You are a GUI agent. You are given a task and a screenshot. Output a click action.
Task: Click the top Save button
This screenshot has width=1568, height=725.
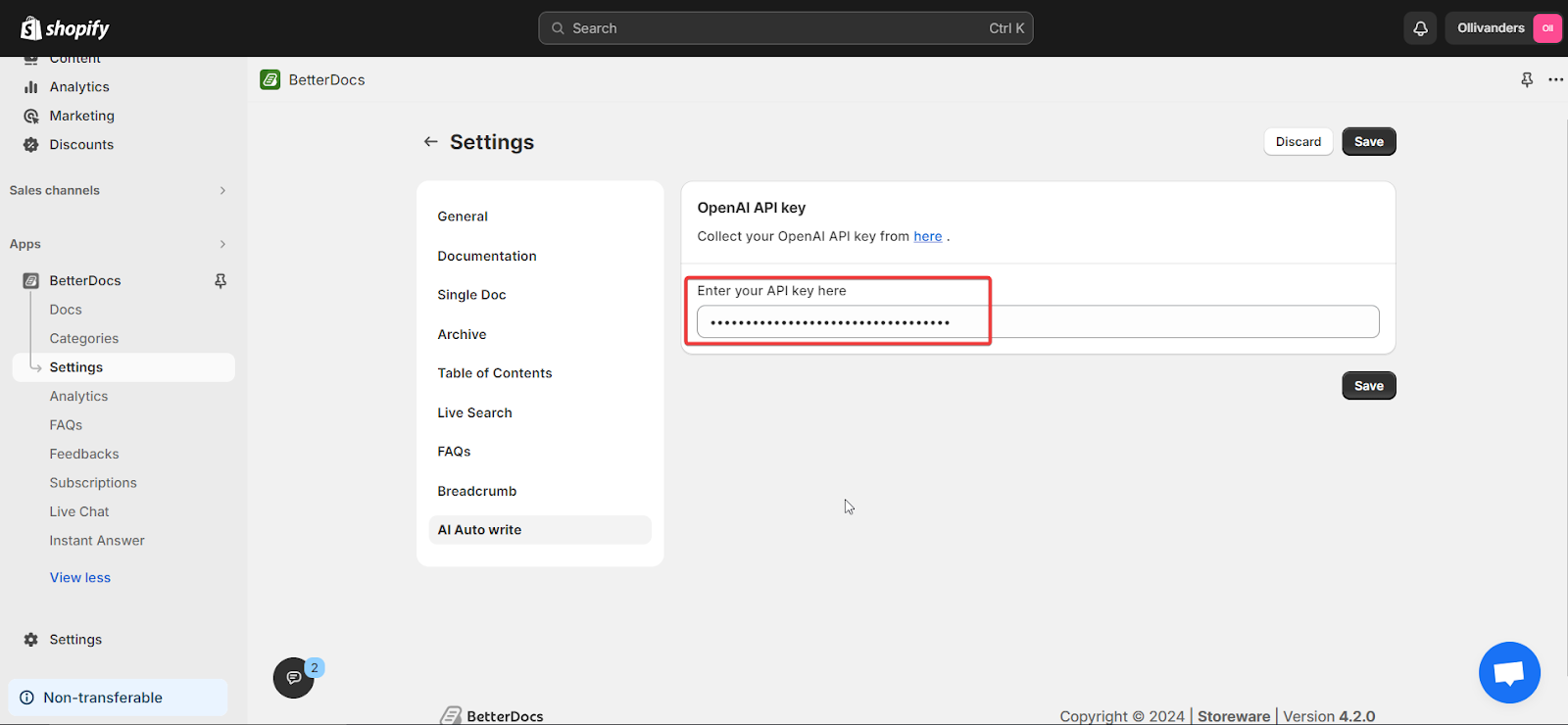click(1369, 142)
